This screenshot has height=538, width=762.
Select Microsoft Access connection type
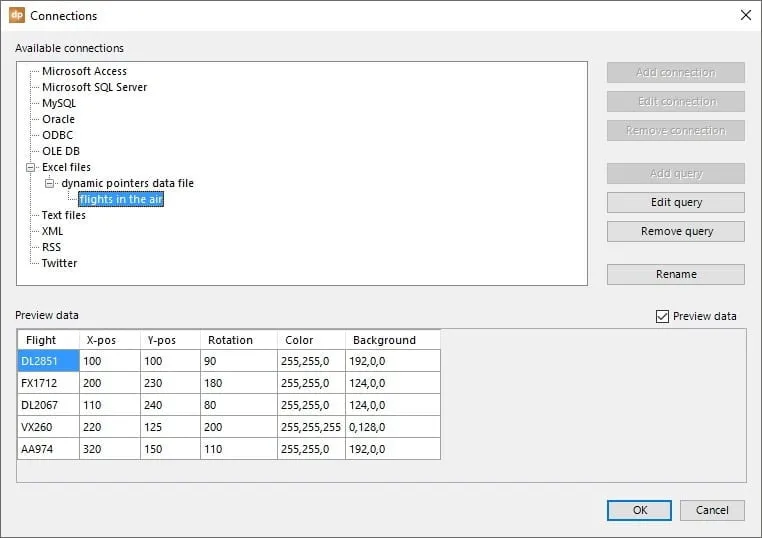click(84, 71)
